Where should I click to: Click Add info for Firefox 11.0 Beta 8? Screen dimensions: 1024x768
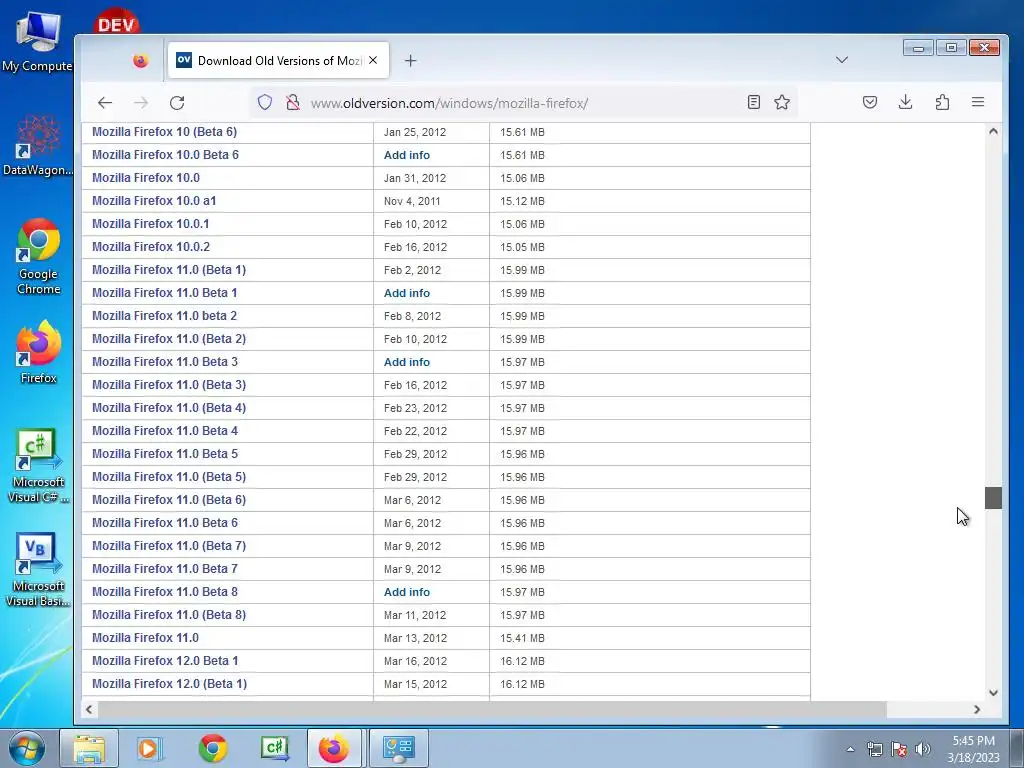pyautogui.click(x=407, y=592)
